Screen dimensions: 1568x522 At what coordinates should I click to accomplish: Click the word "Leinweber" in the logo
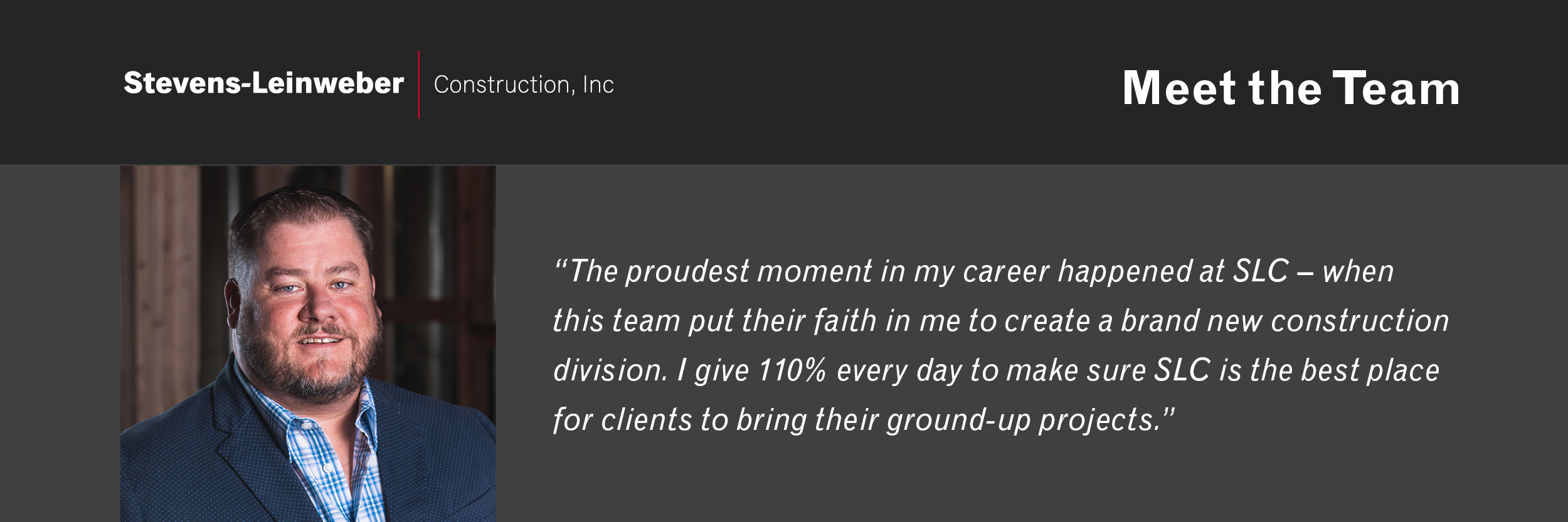pos(327,83)
